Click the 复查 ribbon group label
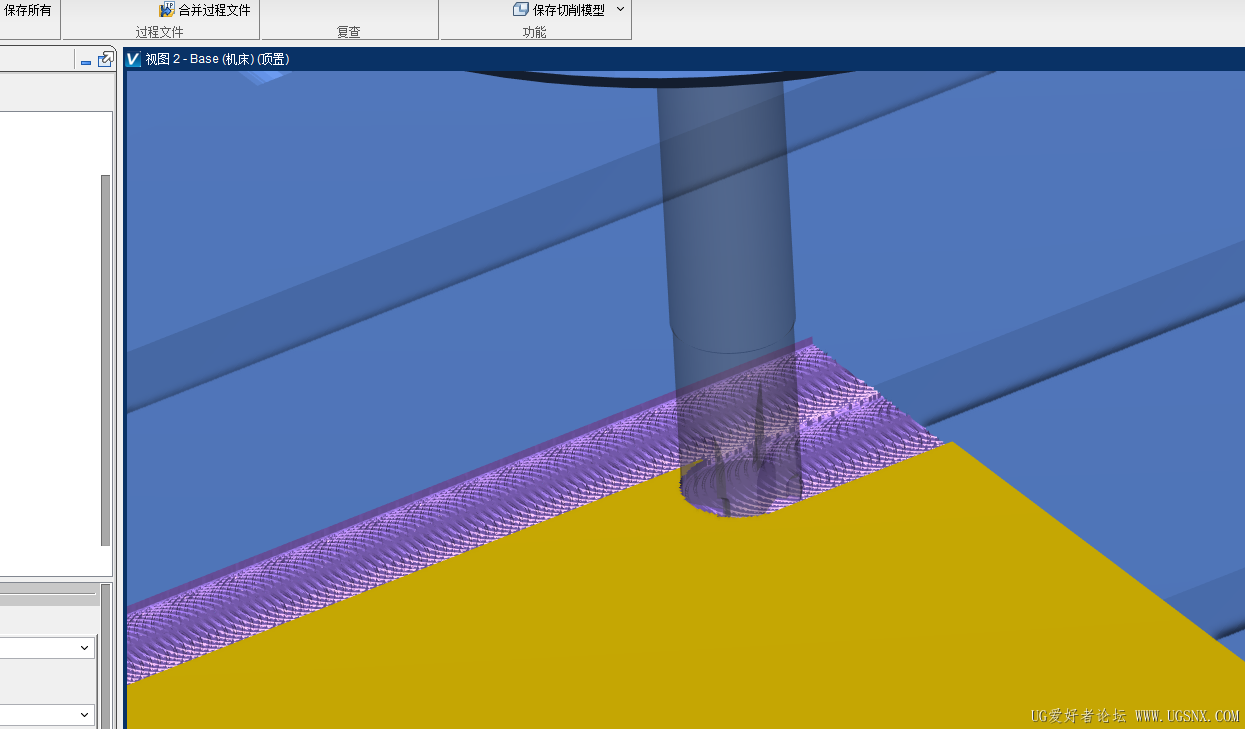This screenshot has height=729, width=1245. pyautogui.click(x=349, y=32)
